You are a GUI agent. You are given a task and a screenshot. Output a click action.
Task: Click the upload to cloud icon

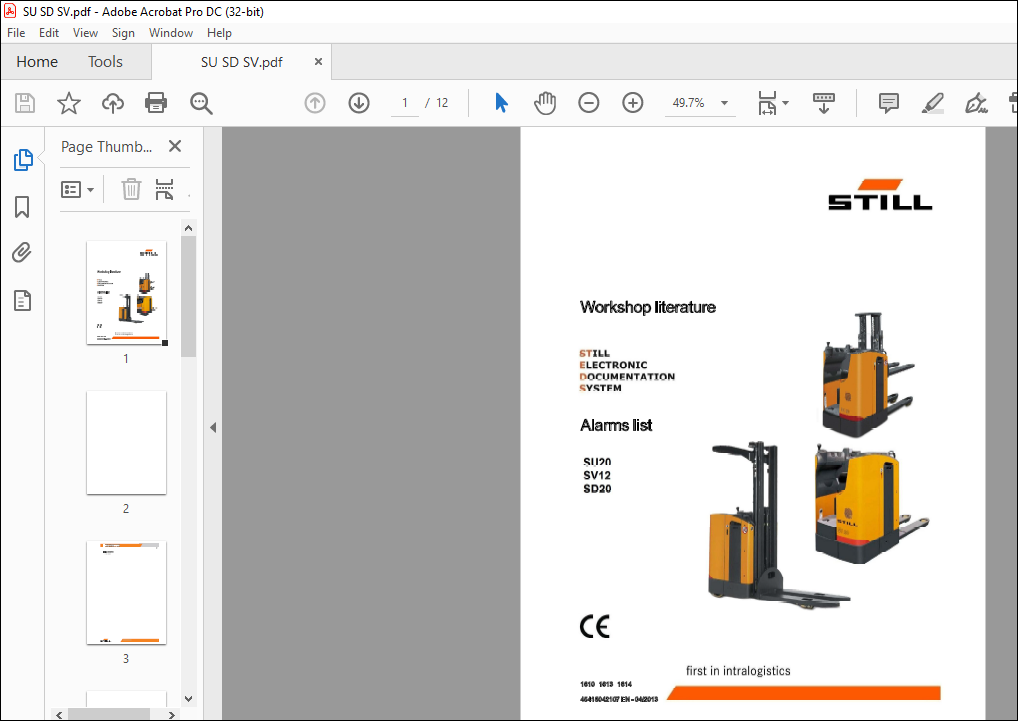[x=113, y=103]
